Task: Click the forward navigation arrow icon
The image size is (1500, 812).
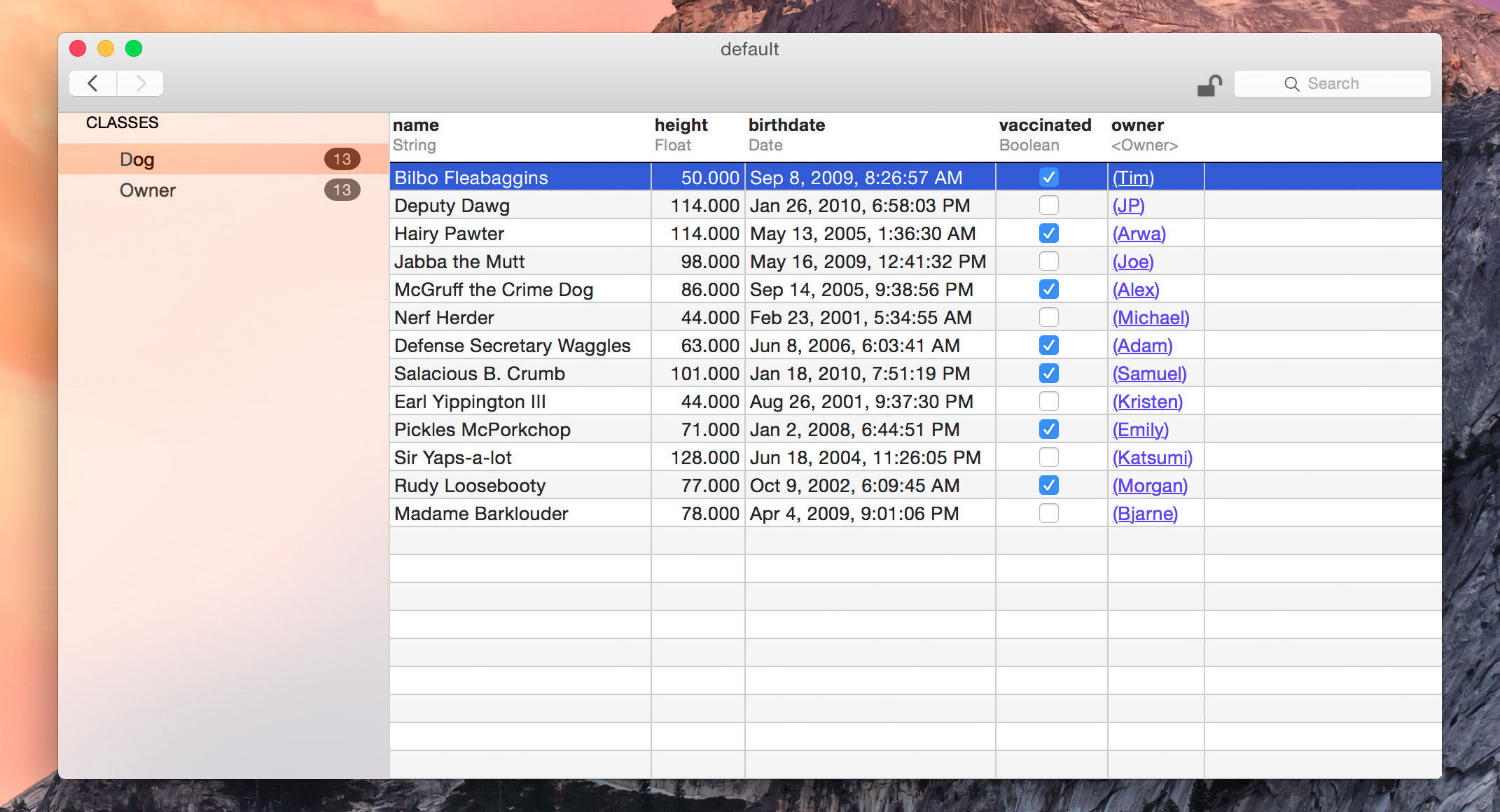Action: (139, 84)
